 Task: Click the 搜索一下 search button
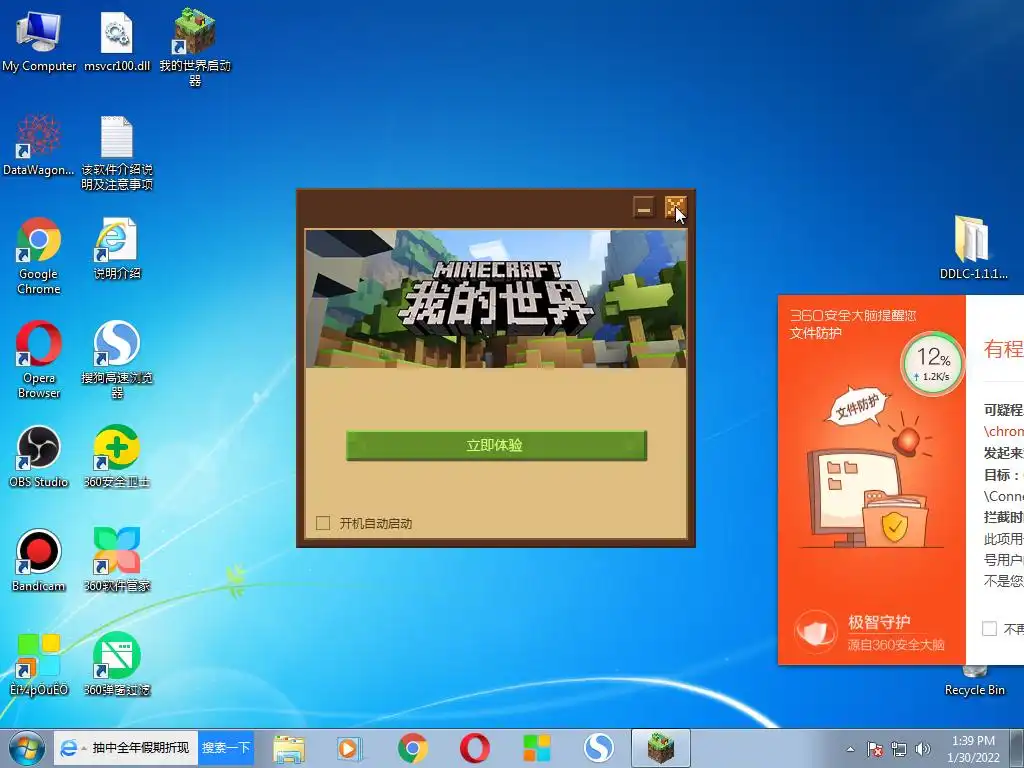(x=225, y=748)
